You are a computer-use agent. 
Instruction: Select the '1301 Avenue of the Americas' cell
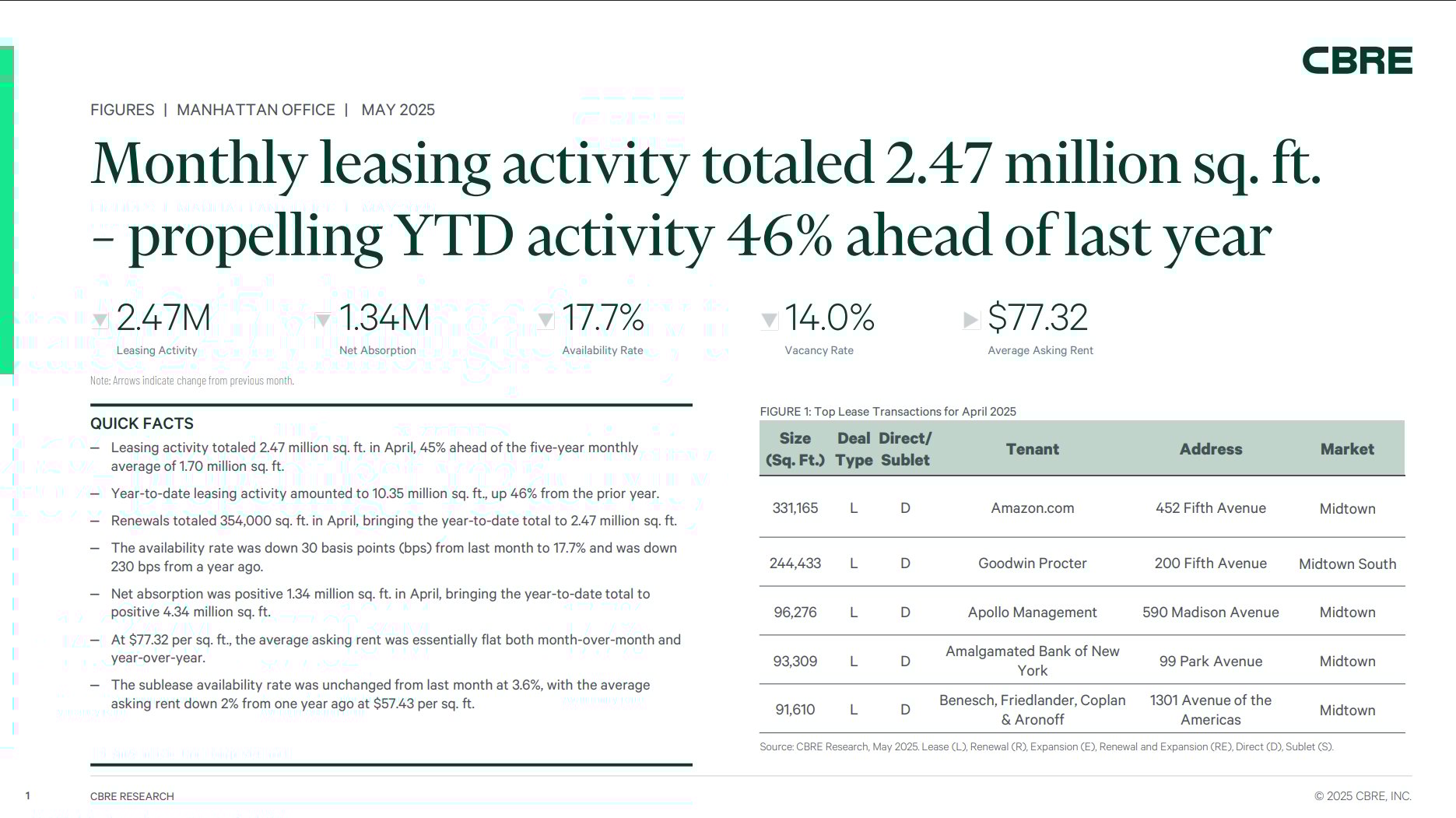click(x=1211, y=710)
